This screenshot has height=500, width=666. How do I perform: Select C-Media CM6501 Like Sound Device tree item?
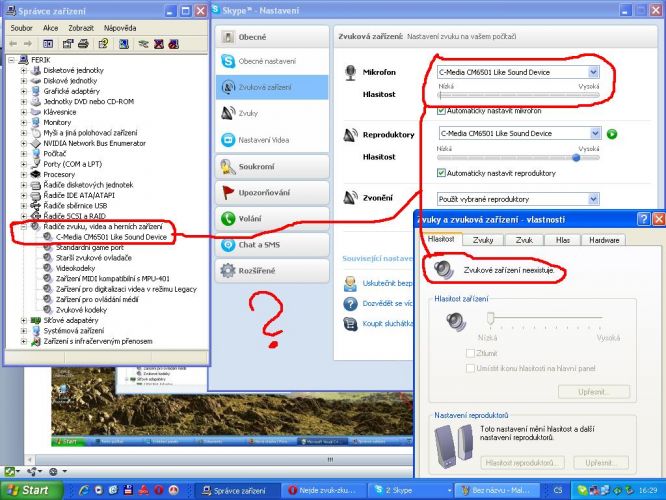pos(111,237)
